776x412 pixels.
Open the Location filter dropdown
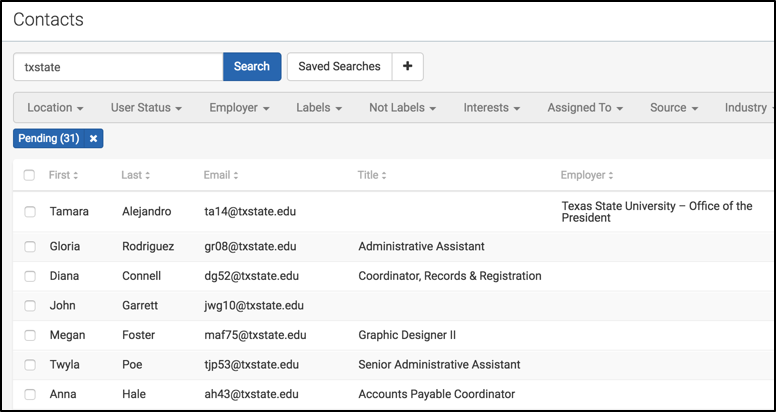pyautogui.click(x=55, y=107)
